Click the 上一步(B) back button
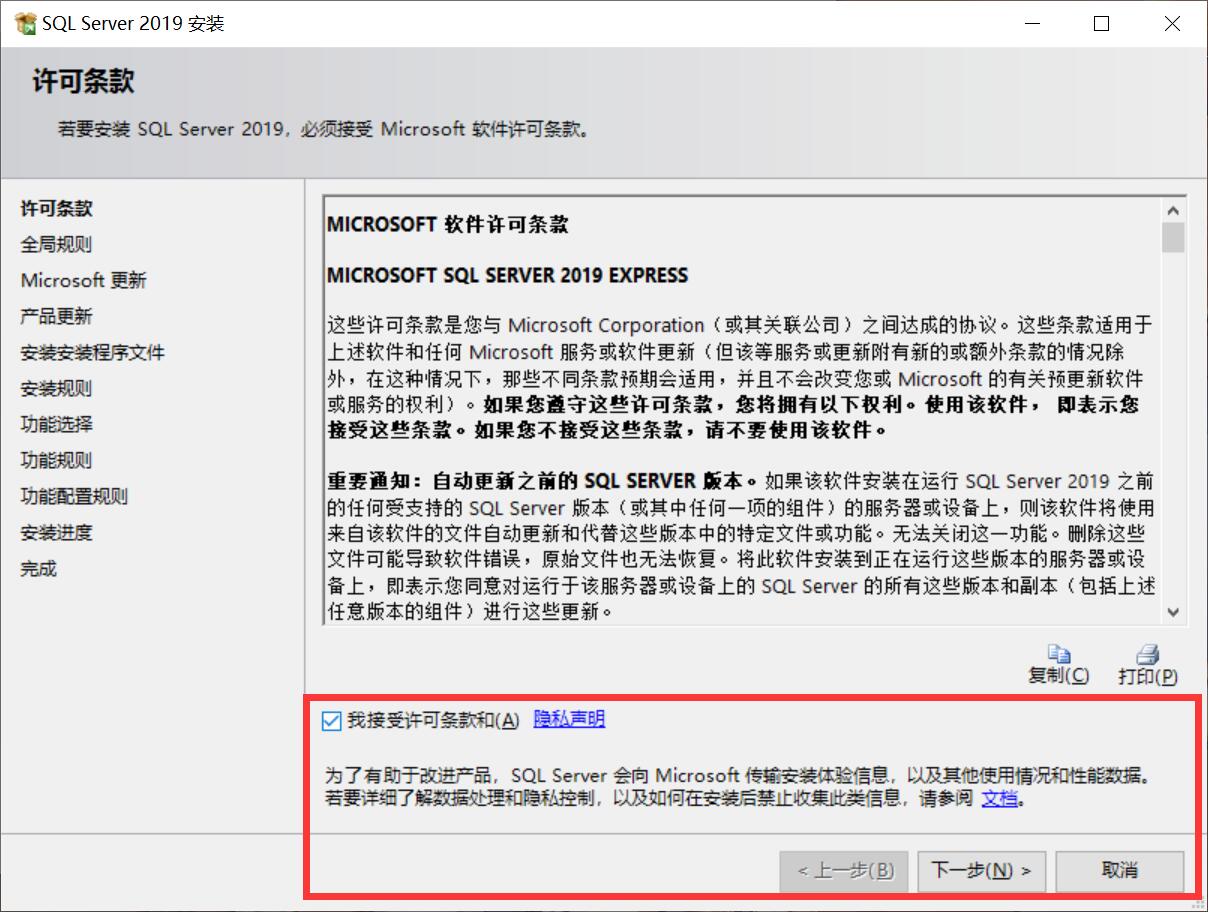 pos(845,870)
